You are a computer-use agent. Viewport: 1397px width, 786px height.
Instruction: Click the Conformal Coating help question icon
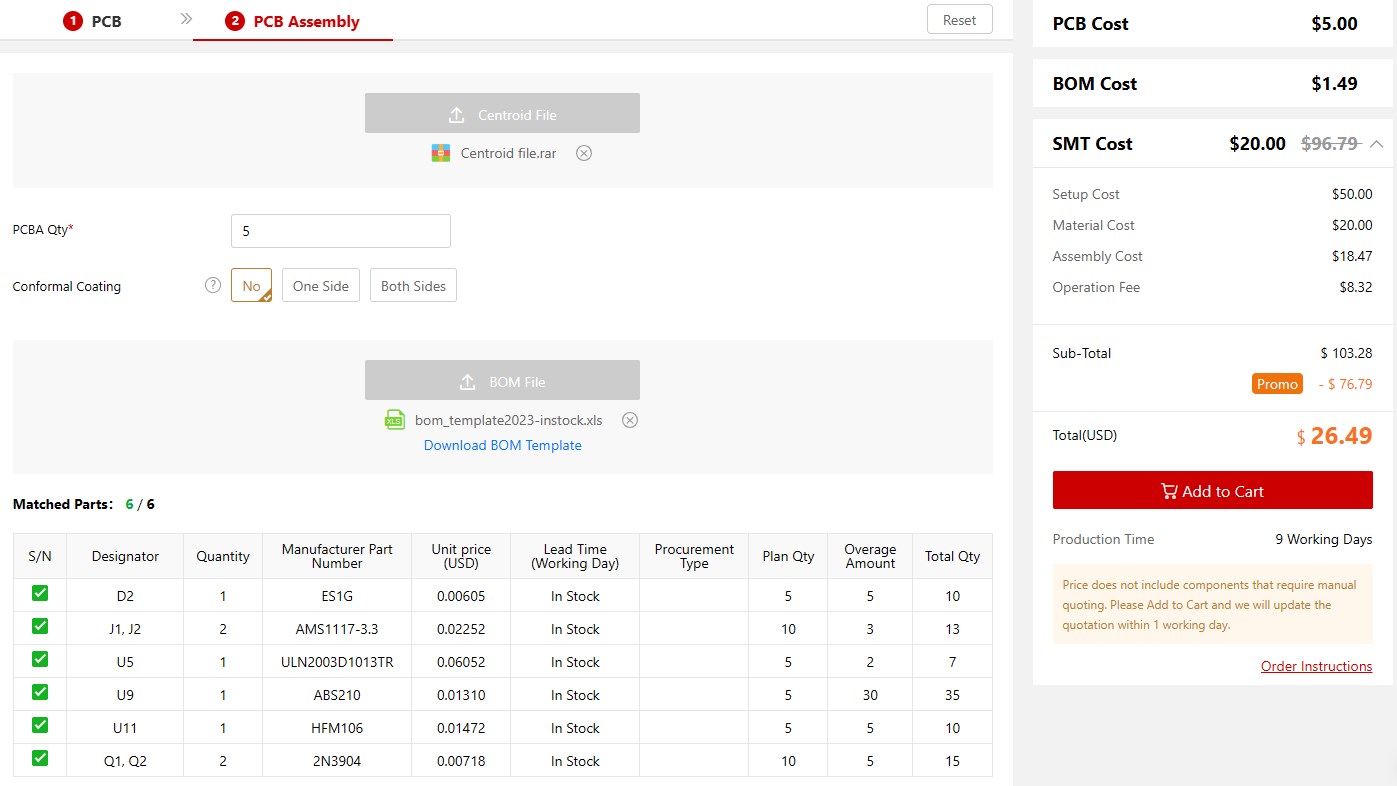(x=213, y=285)
